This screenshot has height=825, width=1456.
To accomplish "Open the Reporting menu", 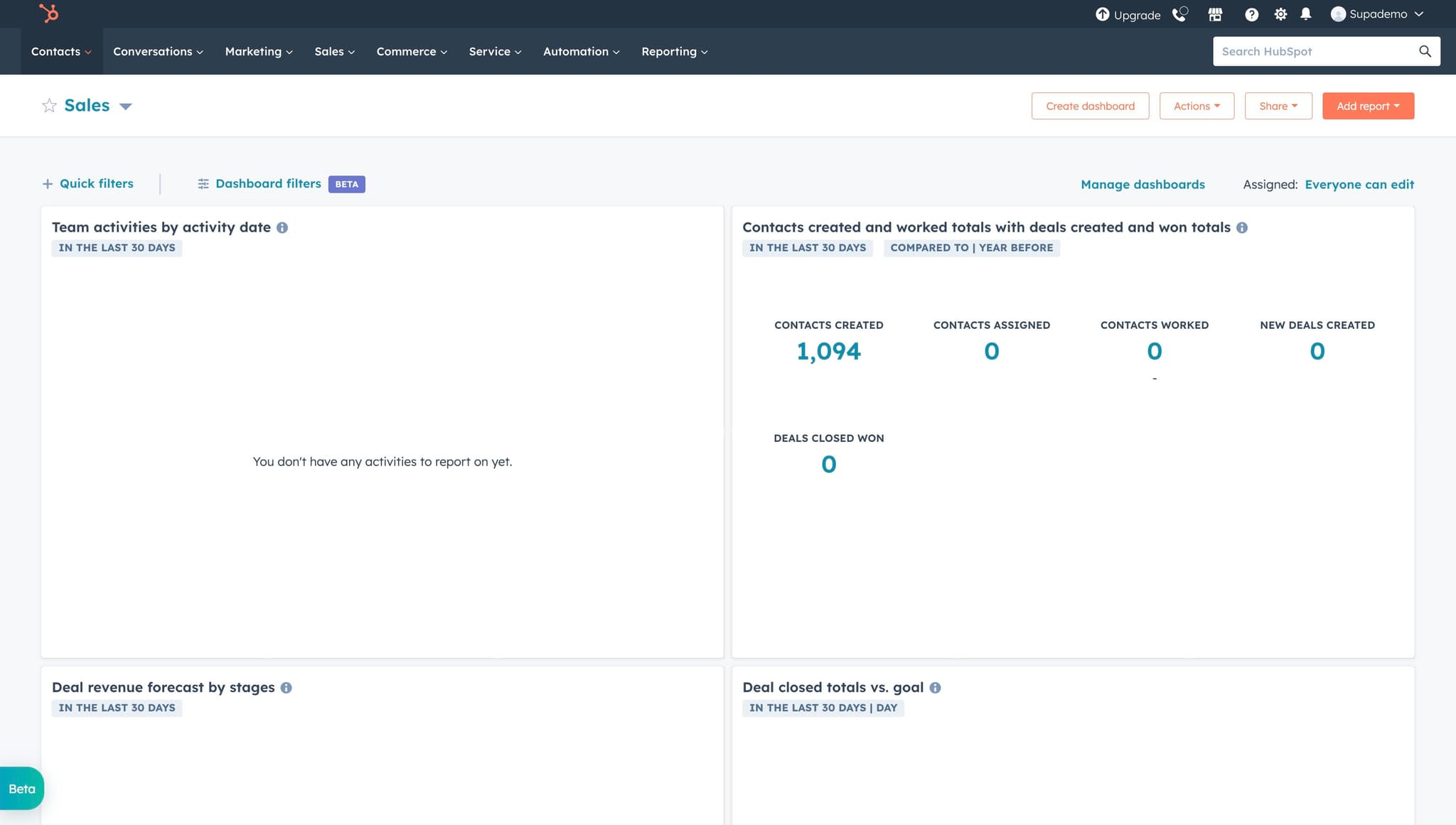I will pyautogui.click(x=673, y=51).
